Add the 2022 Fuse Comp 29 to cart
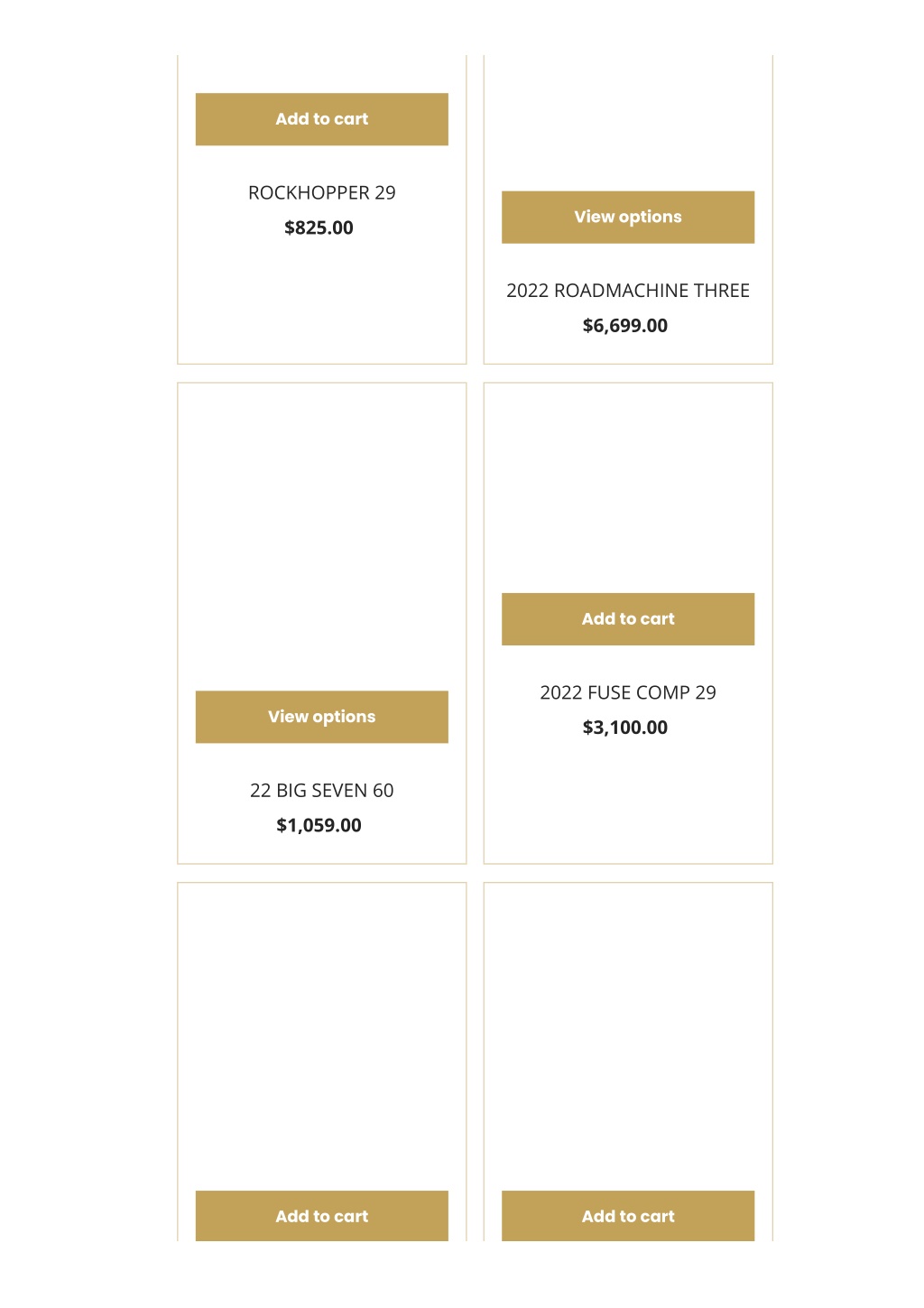This screenshot has width=924, height=1308. (628, 619)
